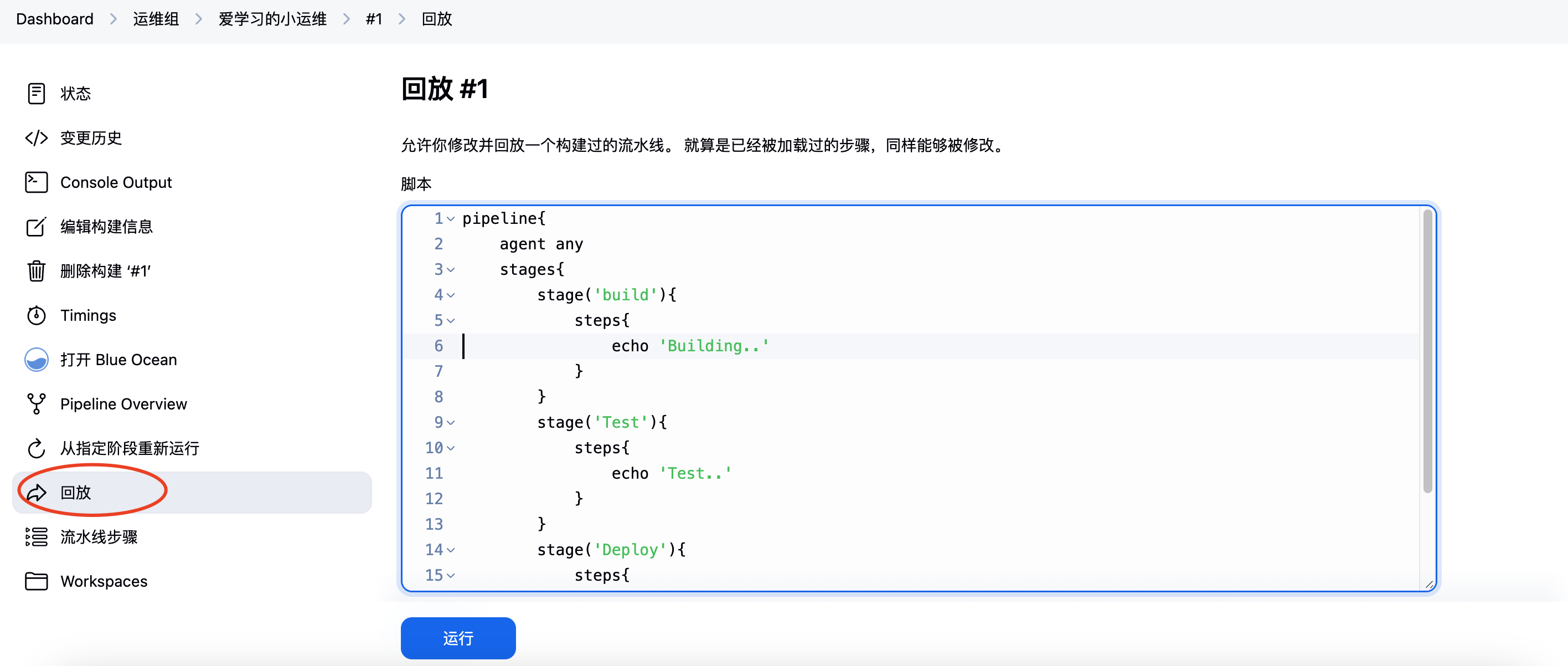This screenshot has width=1568, height=666.
Task: Open the 变更历史 code-brackets icon
Action: [x=36, y=139]
